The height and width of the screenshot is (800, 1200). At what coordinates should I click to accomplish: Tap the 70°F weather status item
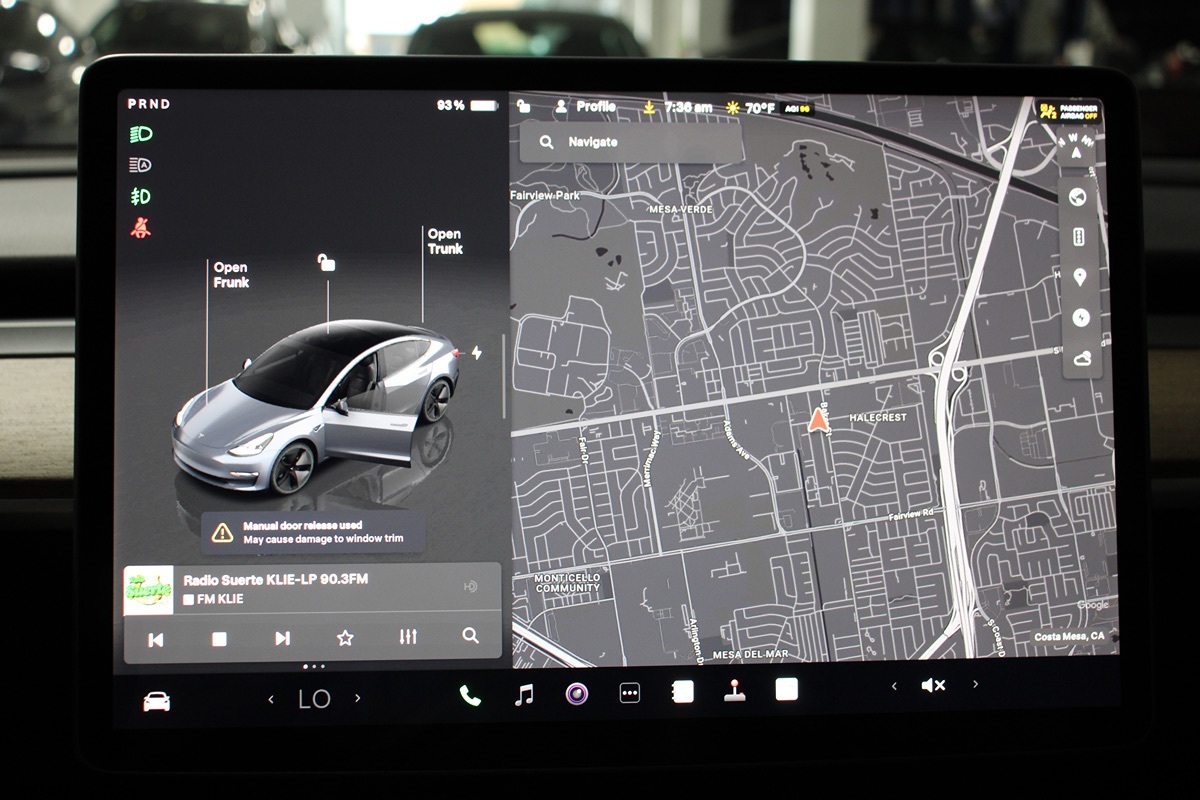point(751,107)
